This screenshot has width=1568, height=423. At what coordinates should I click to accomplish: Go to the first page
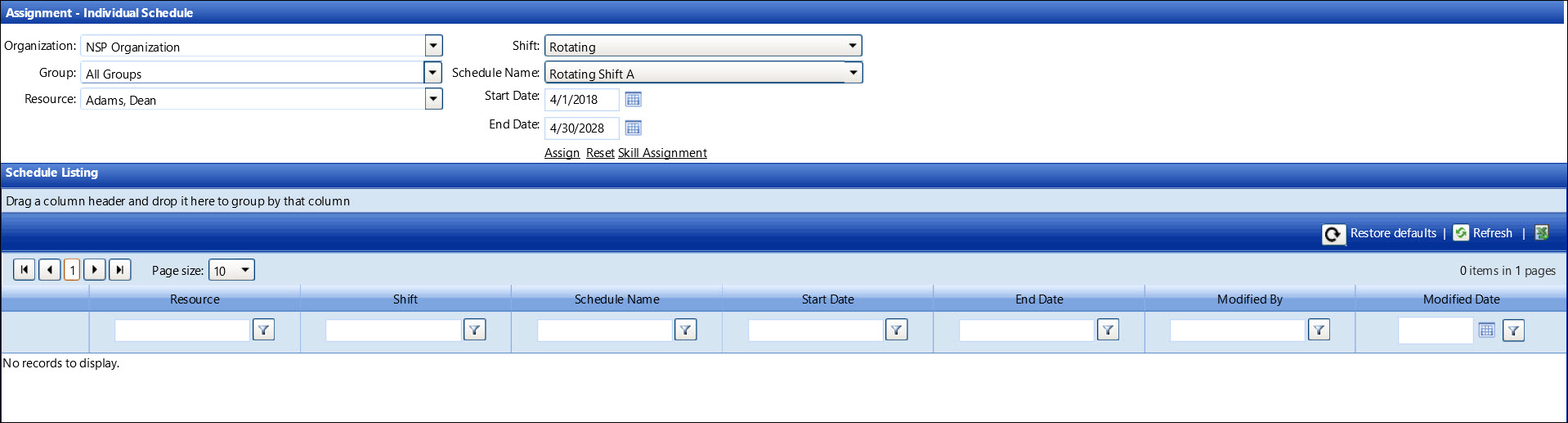25,269
